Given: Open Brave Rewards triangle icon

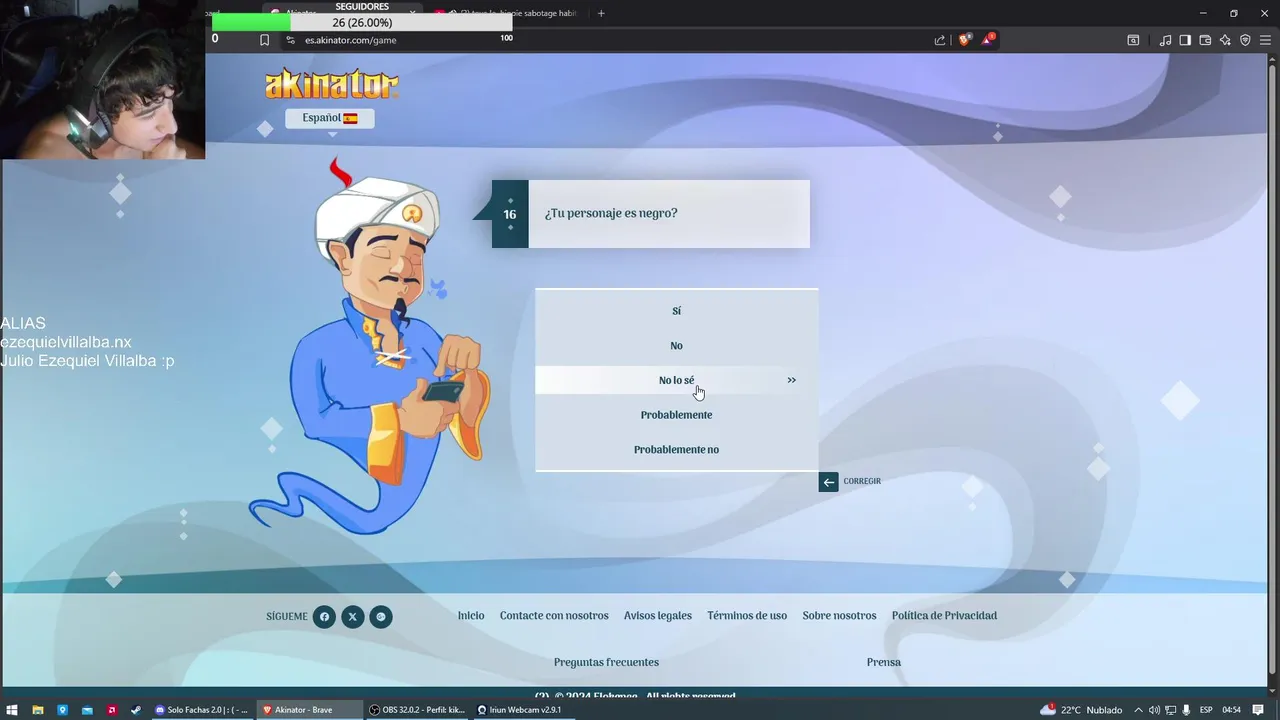Looking at the screenshot, I should [x=988, y=40].
